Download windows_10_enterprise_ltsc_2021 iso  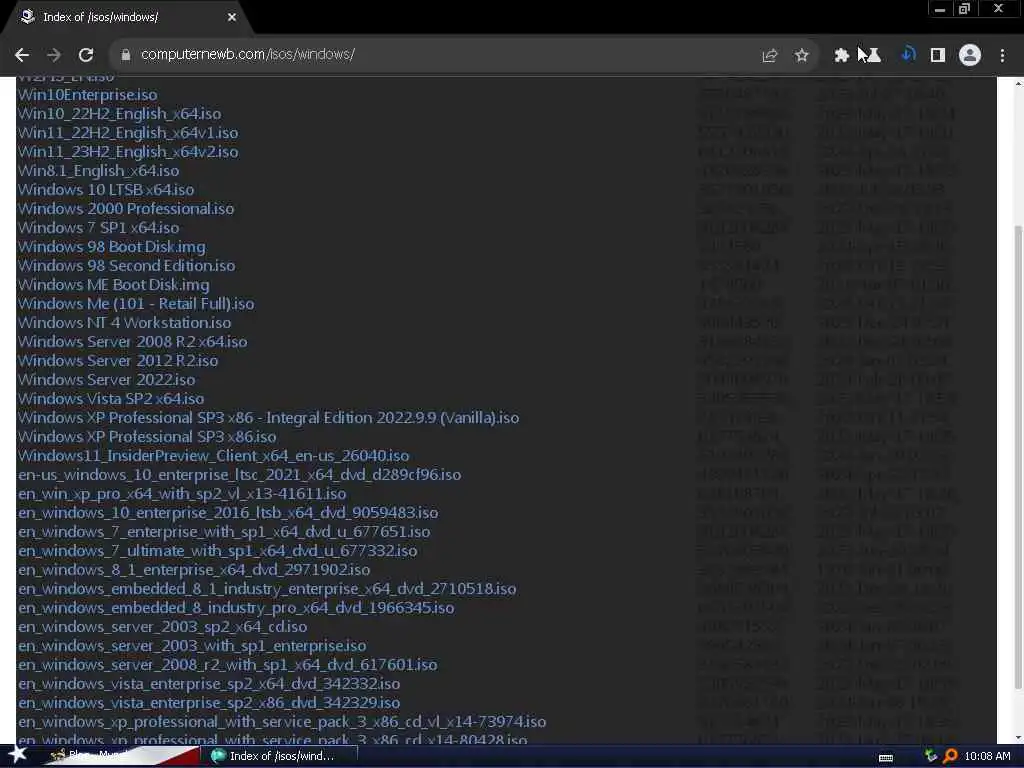[x=239, y=474]
